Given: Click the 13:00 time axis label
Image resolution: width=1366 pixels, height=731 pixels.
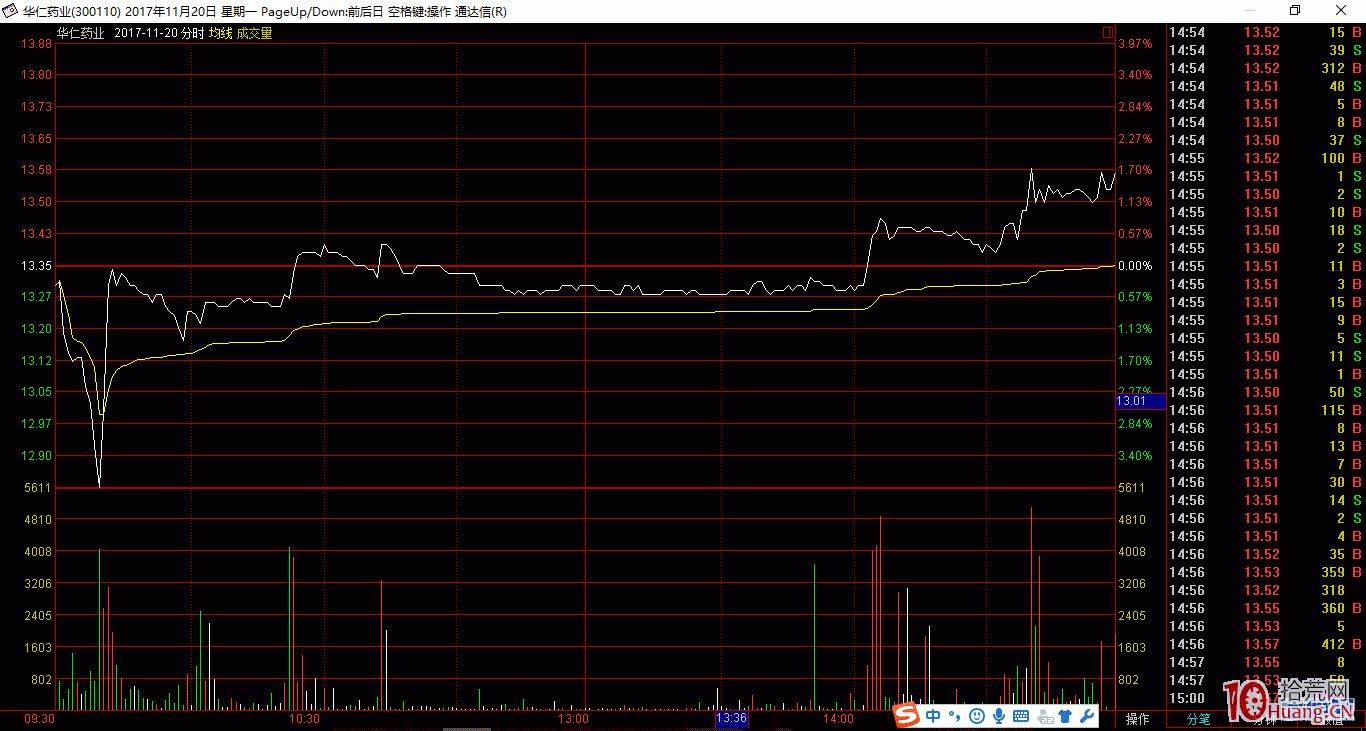Looking at the screenshot, I should pyautogui.click(x=573, y=718).
